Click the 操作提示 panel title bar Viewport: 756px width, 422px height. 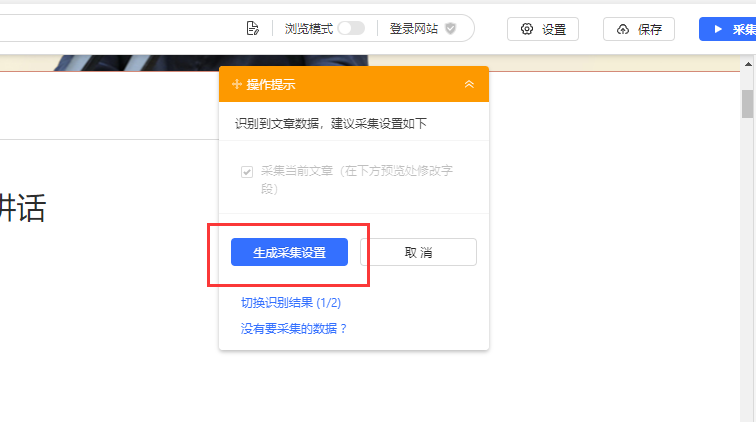click(350, 85)
